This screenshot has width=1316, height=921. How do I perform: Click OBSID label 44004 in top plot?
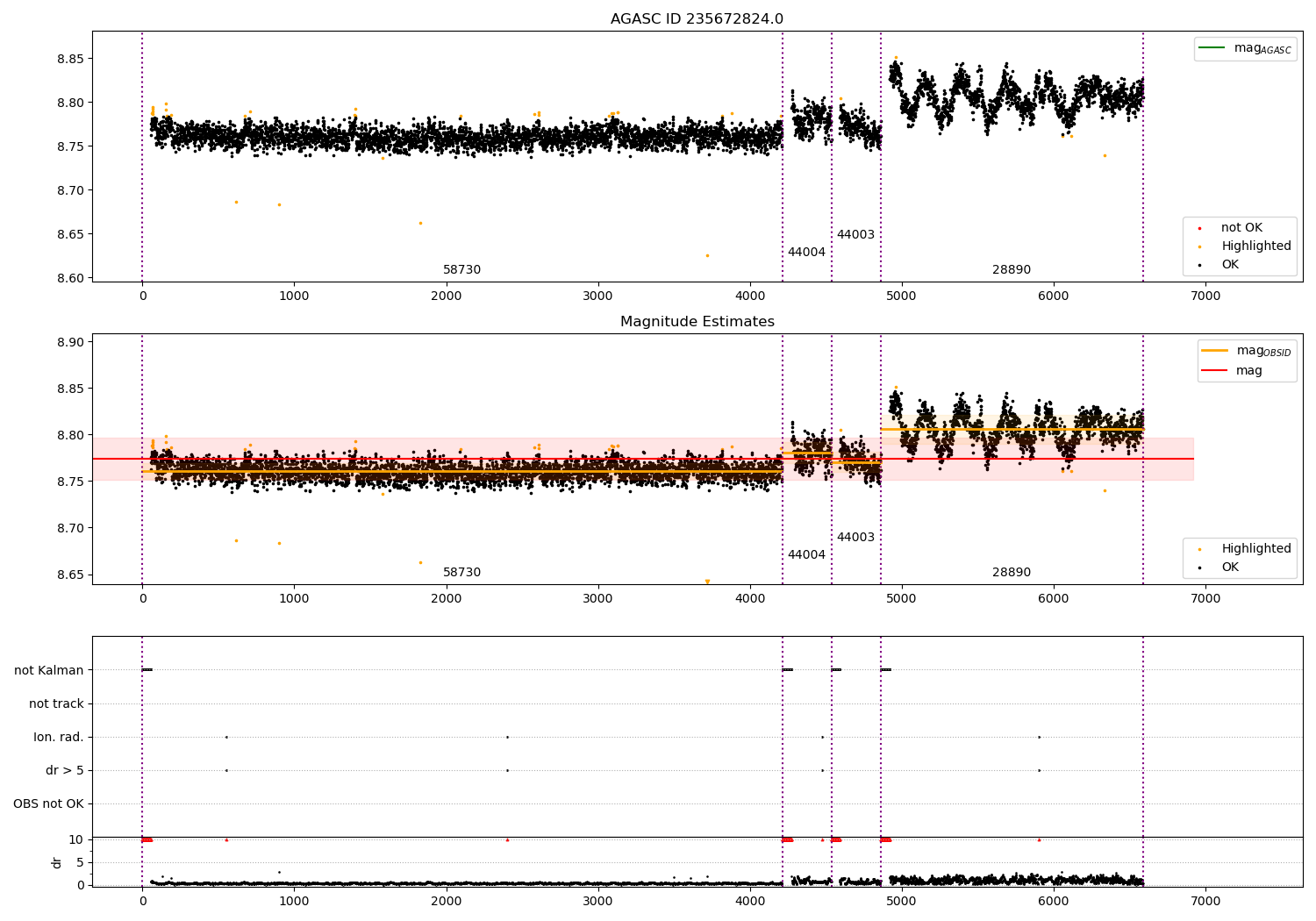click(806, 253)
